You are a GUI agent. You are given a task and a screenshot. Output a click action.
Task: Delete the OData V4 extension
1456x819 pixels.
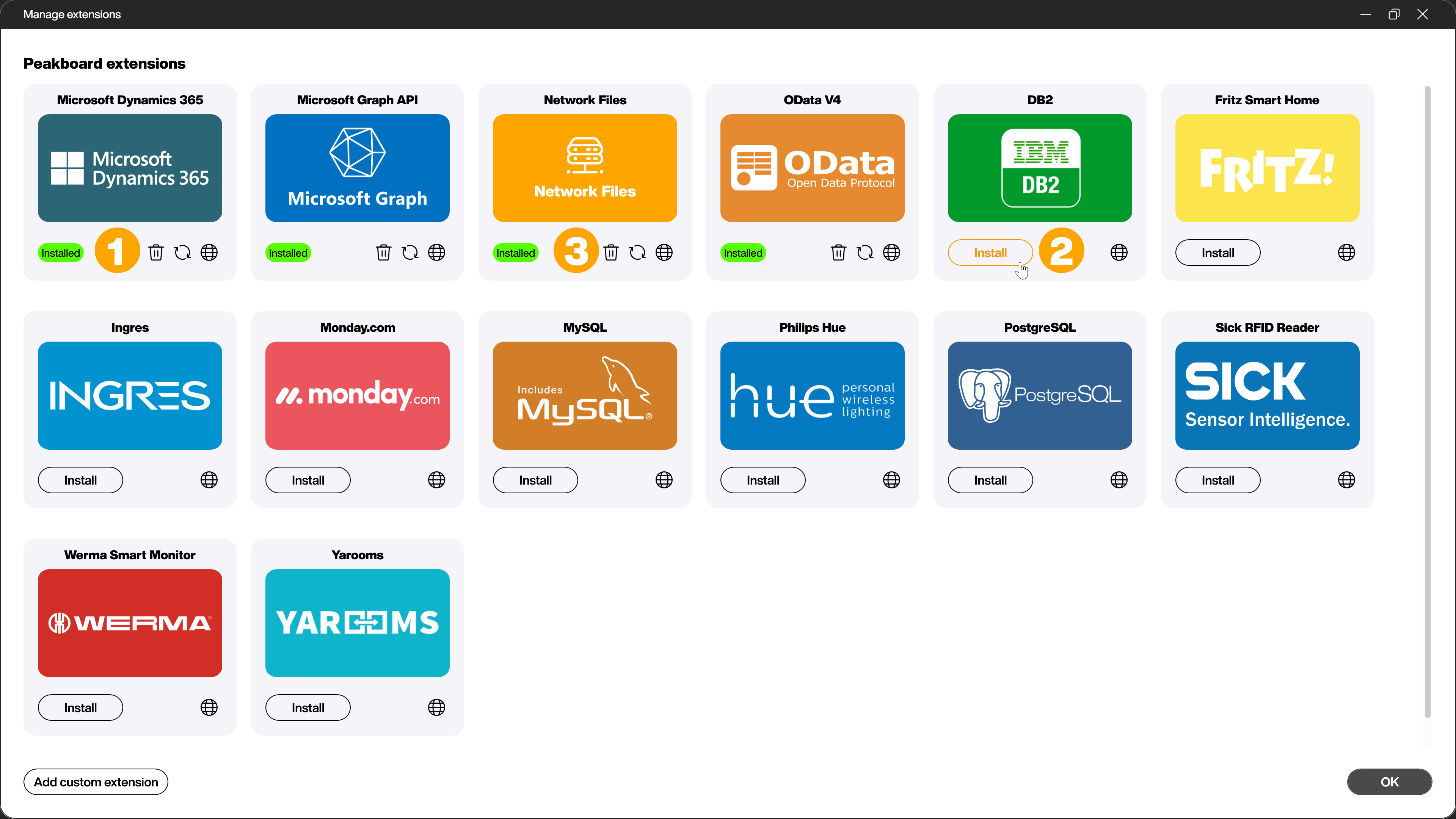pyautogui.click(x=839, y=253)
